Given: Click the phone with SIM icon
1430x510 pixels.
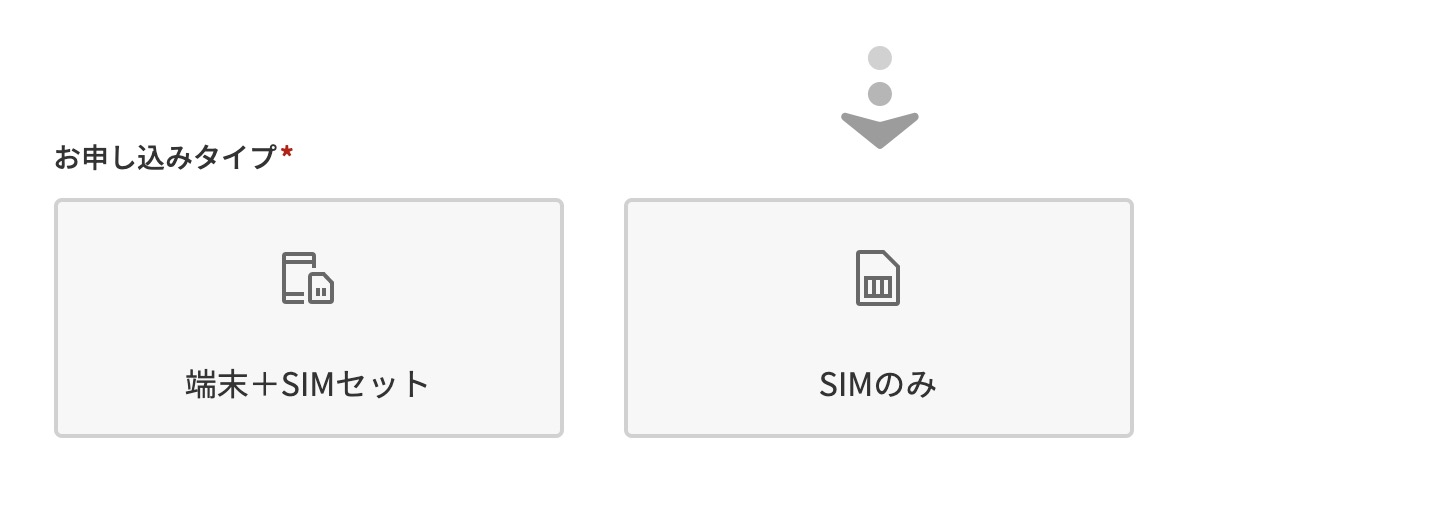Looking at the screenshot, I should pos(307,277).
